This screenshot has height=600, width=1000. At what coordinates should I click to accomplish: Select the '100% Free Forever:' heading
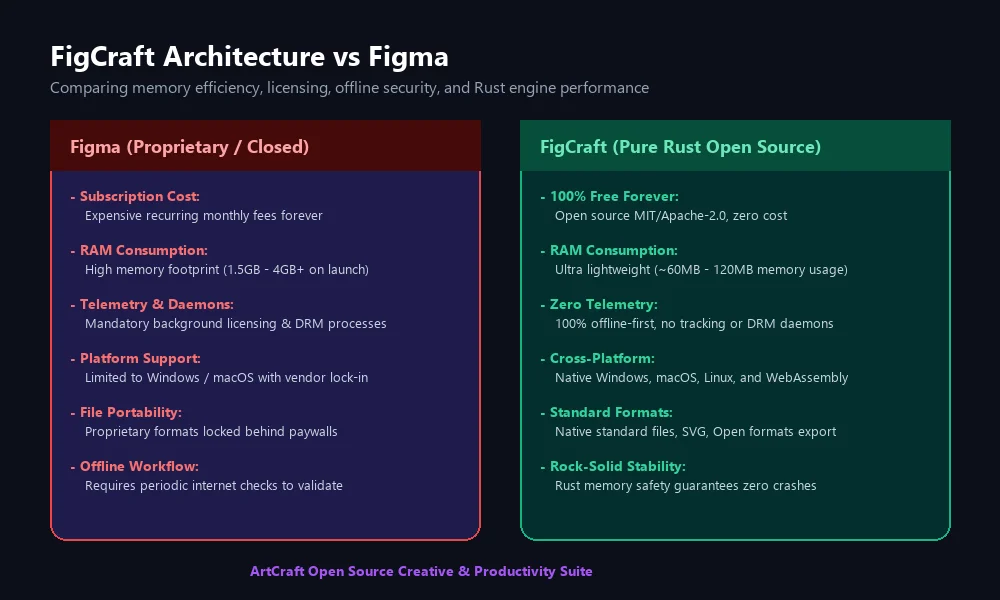click(614, 196)
